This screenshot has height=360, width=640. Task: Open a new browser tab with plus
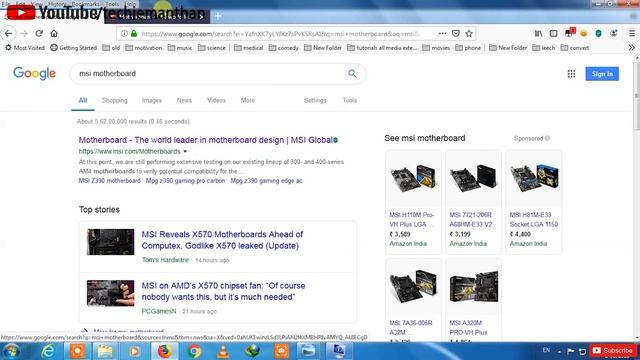point(218,16)
